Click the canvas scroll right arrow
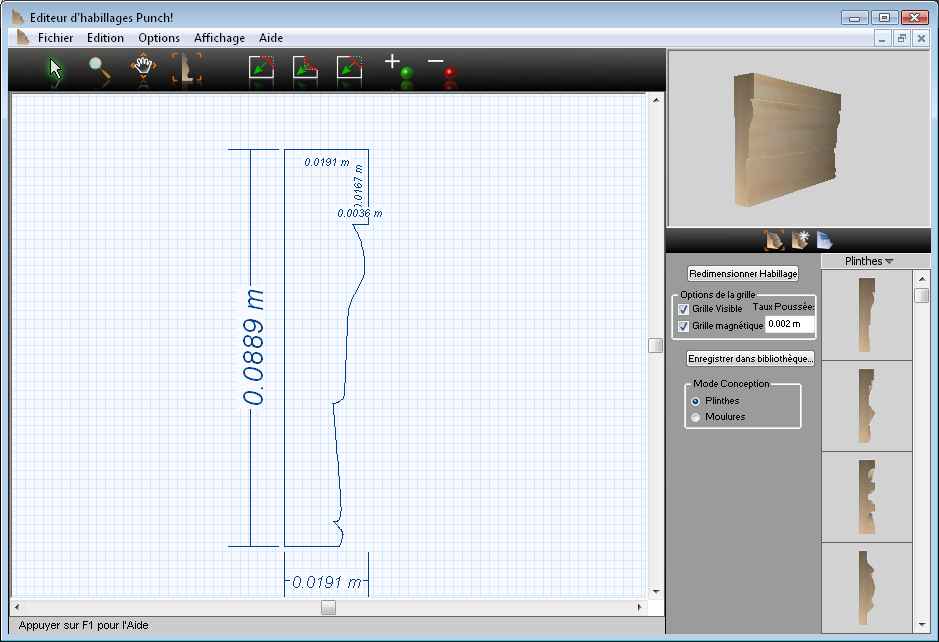 [x=640, y=607]
